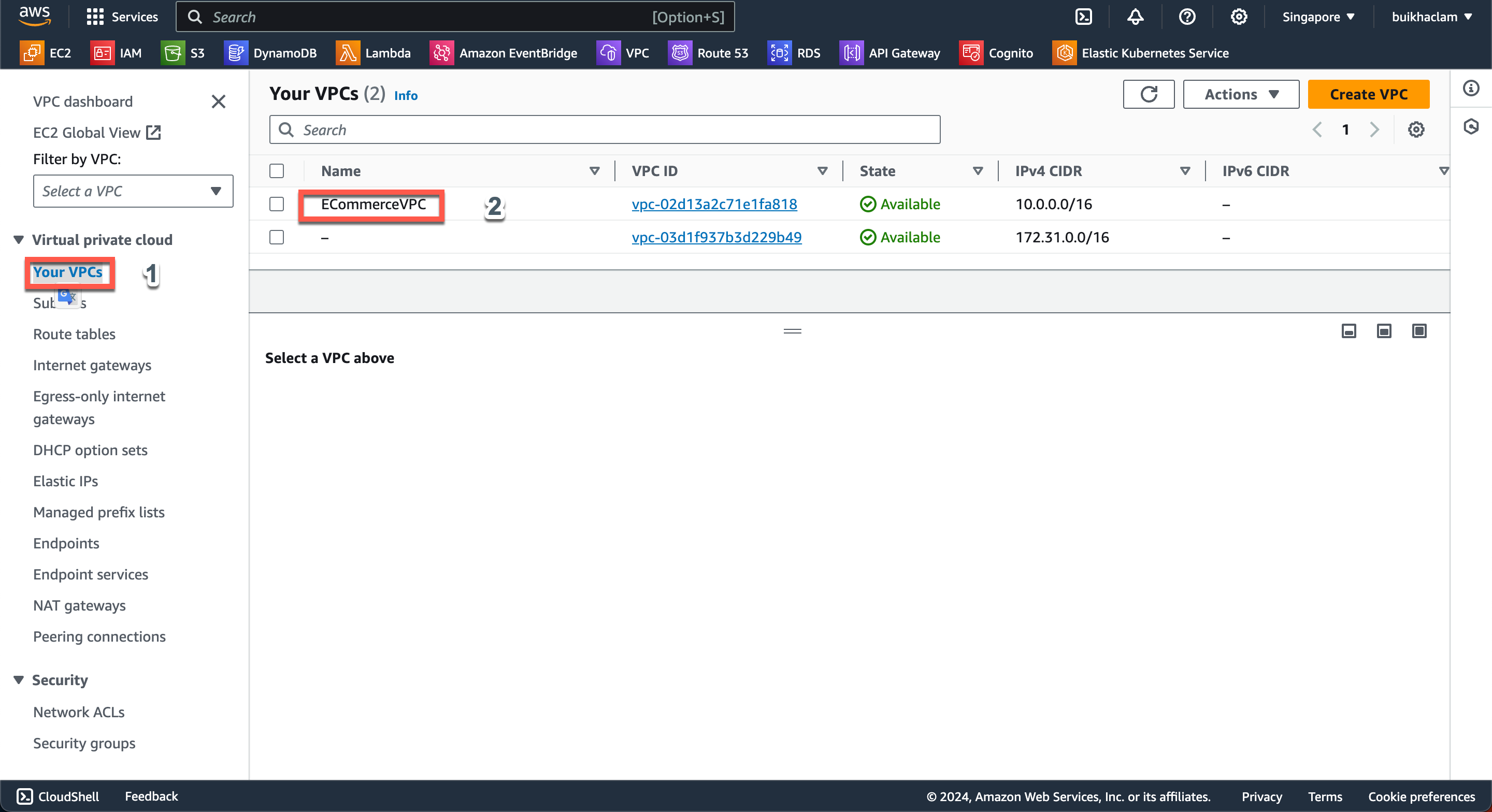
Task: Open the Amazon EventBridge shortcut icon
Action: 442,53
